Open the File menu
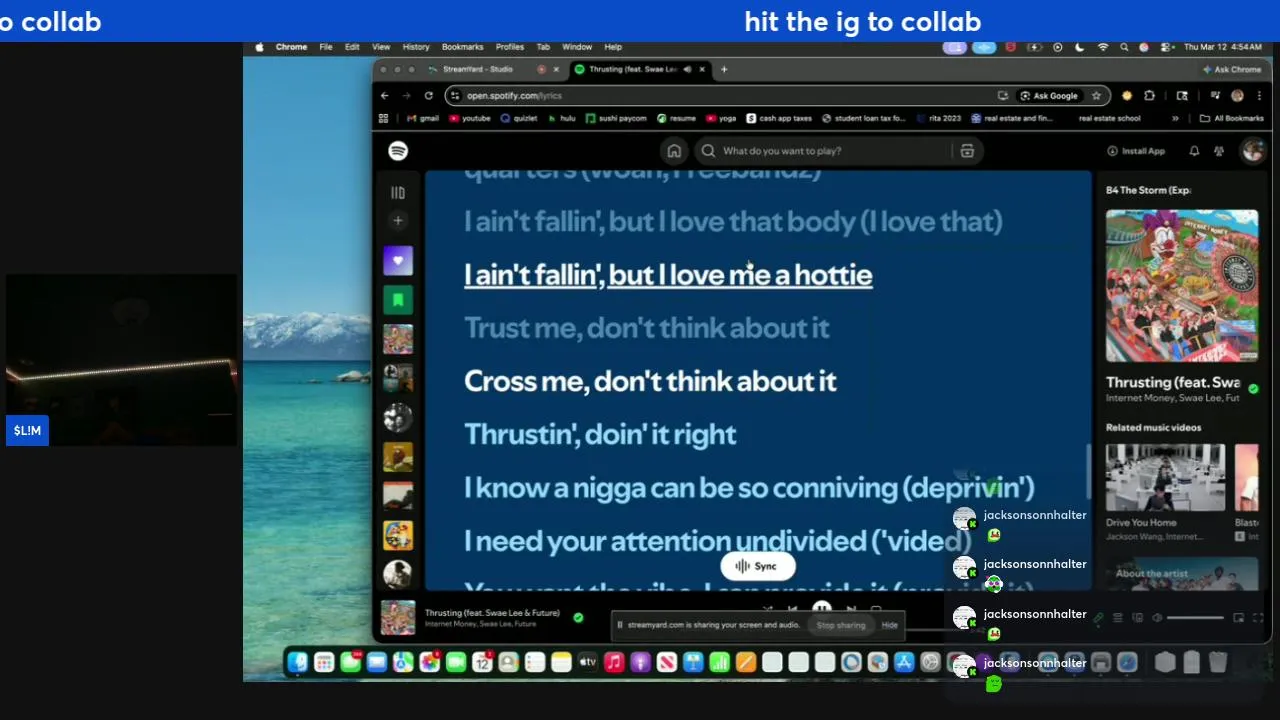Image resolution: width=1280 pixels, height=720 pixels. pos(326,47)
